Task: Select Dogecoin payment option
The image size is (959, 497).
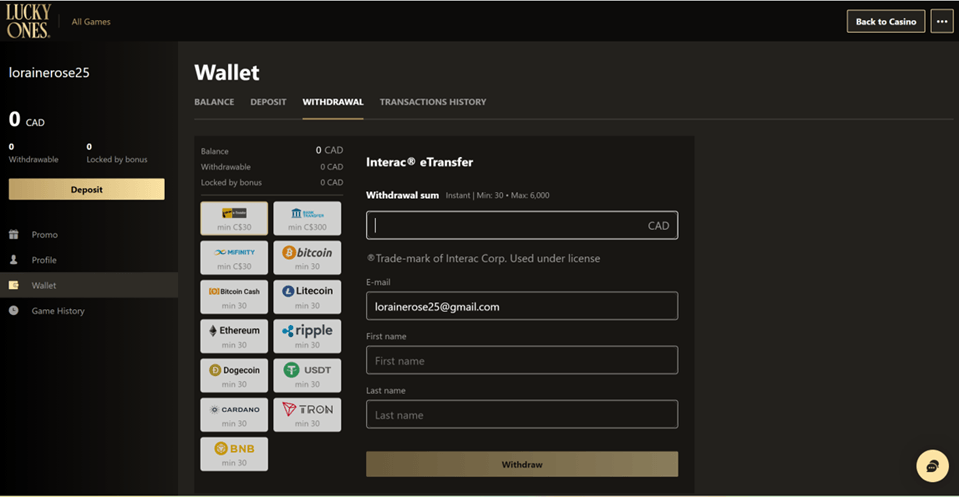Action: (234, 374)
